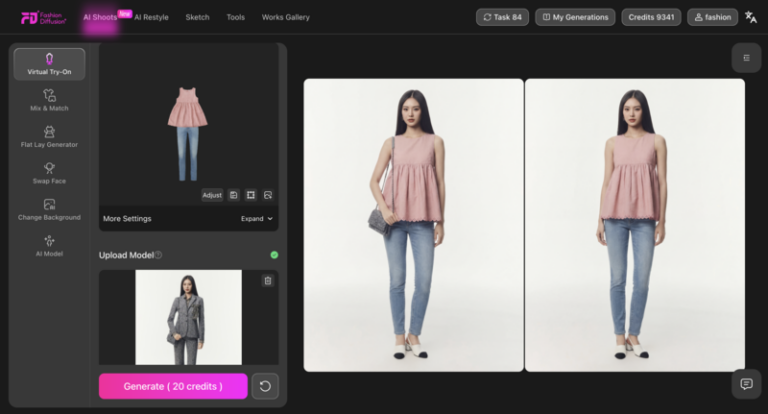Click the reset button beside Generate
Viewport: 768px width, 414px height.
265,386
